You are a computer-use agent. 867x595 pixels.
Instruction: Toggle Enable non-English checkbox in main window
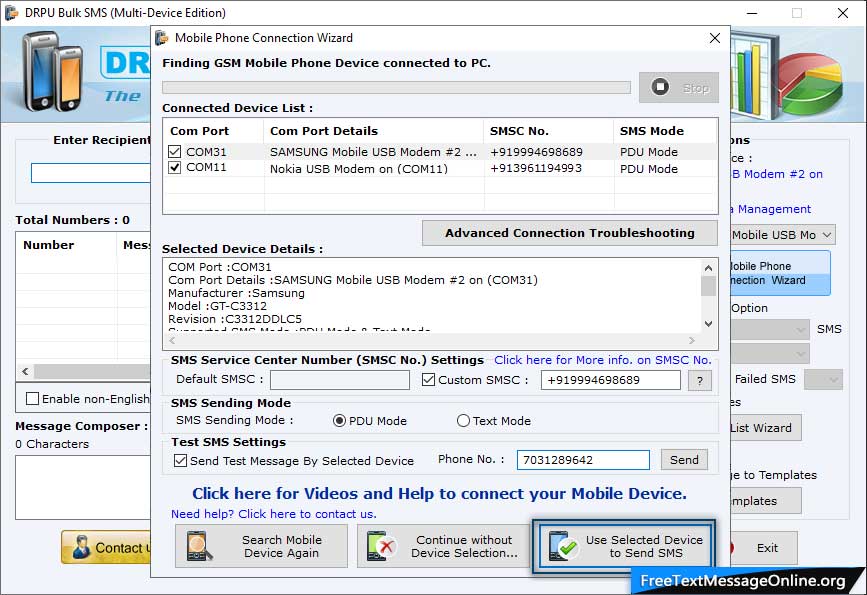pyautogui.click(x=33, y=399)
